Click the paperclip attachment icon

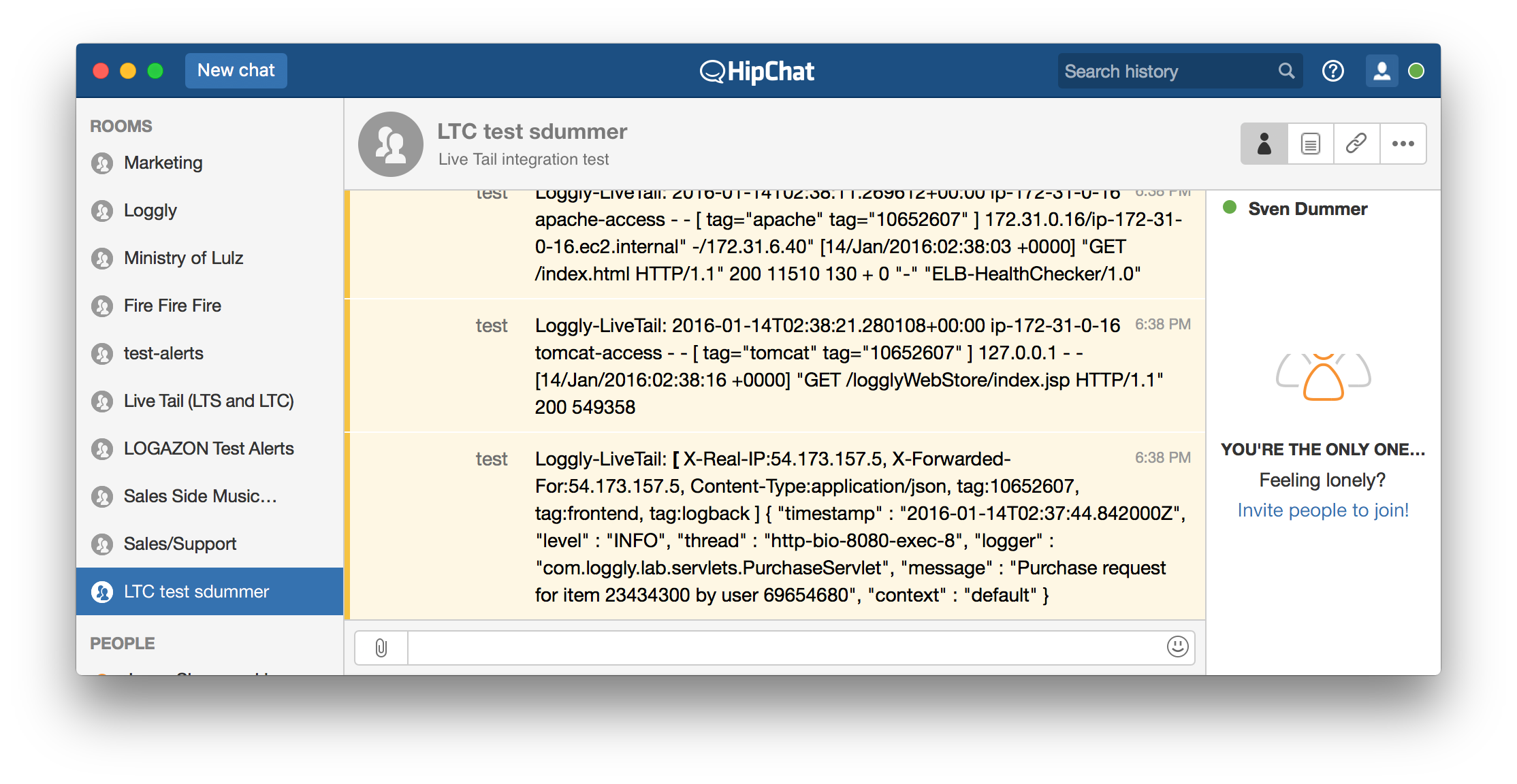[381, 647]
